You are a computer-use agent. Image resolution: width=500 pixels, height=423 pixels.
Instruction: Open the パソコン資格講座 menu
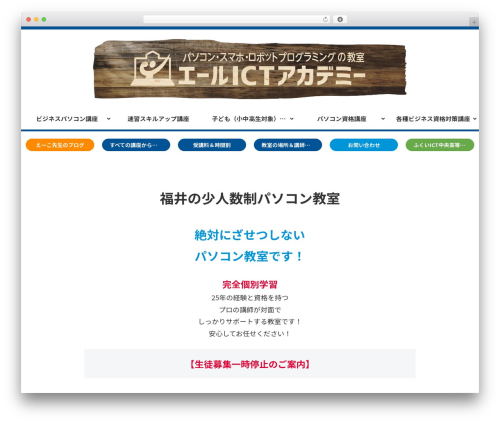tap(342, 119)
